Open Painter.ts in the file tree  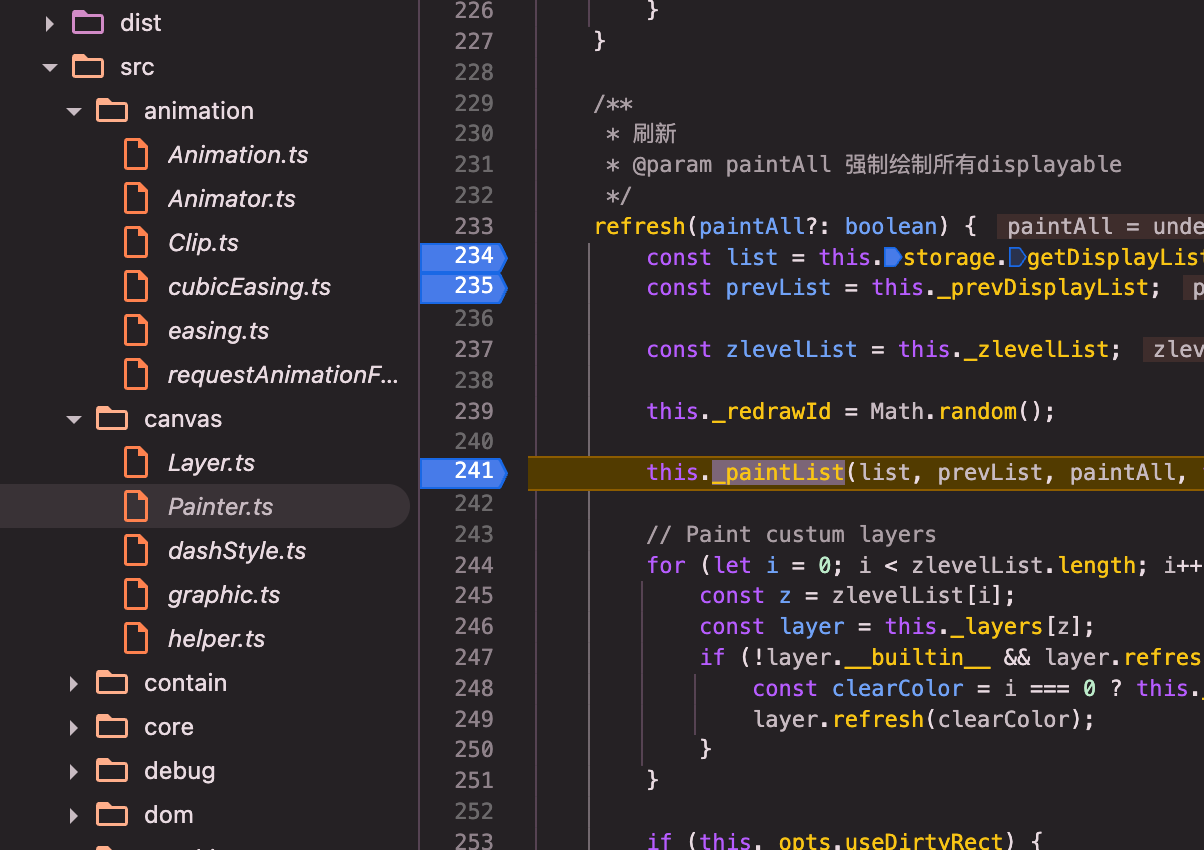coord(220,507)
